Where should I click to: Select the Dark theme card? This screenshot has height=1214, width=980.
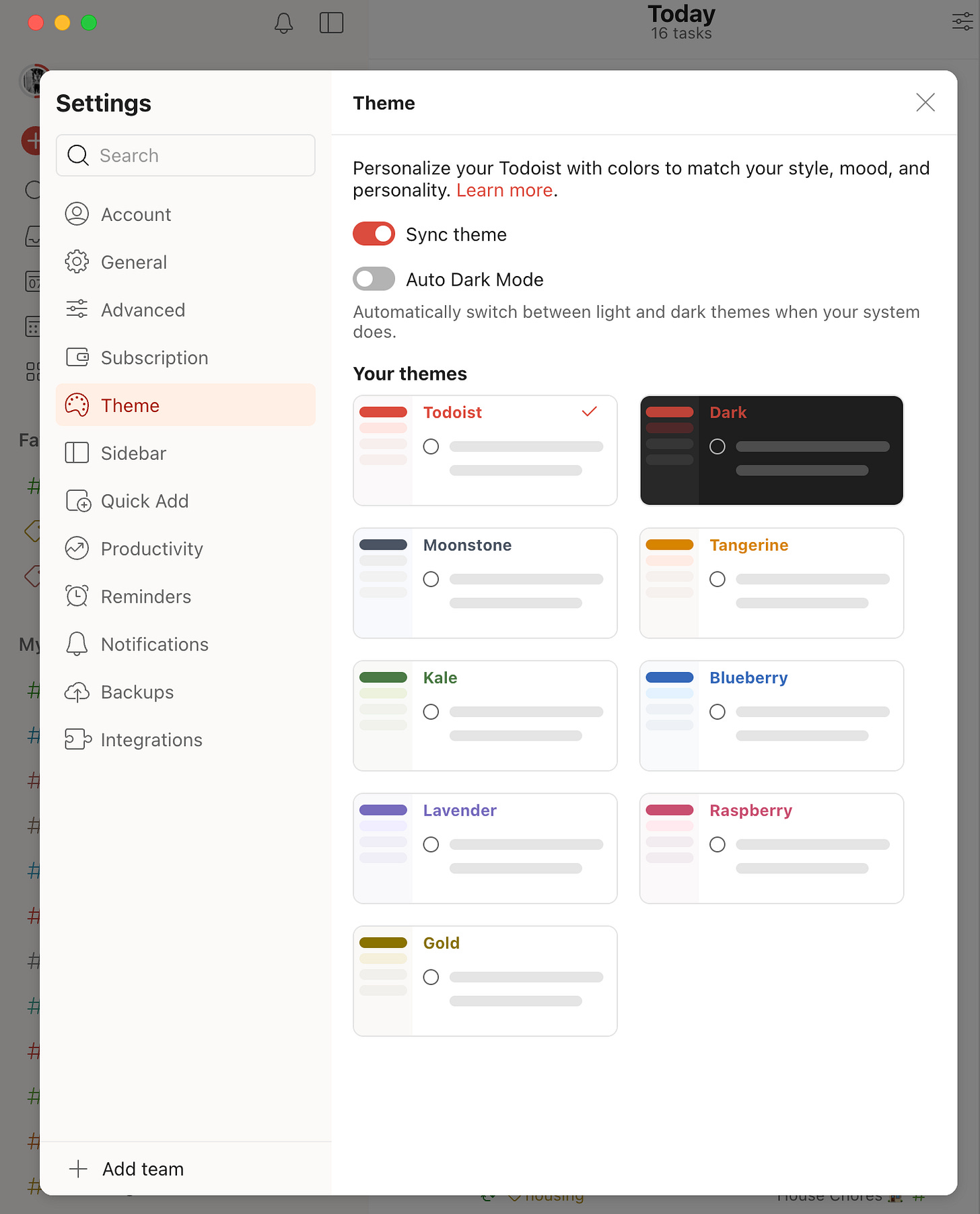pos(771,450)
